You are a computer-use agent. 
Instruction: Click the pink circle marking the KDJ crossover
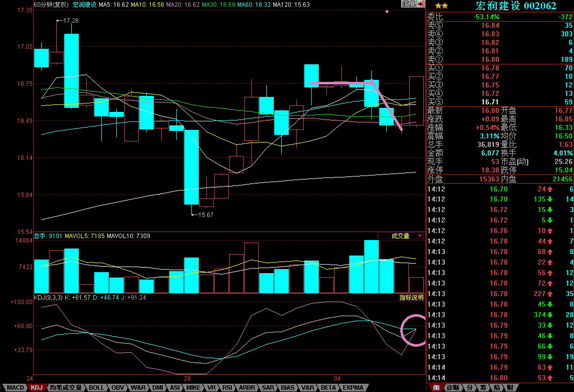tap(414, 330)
